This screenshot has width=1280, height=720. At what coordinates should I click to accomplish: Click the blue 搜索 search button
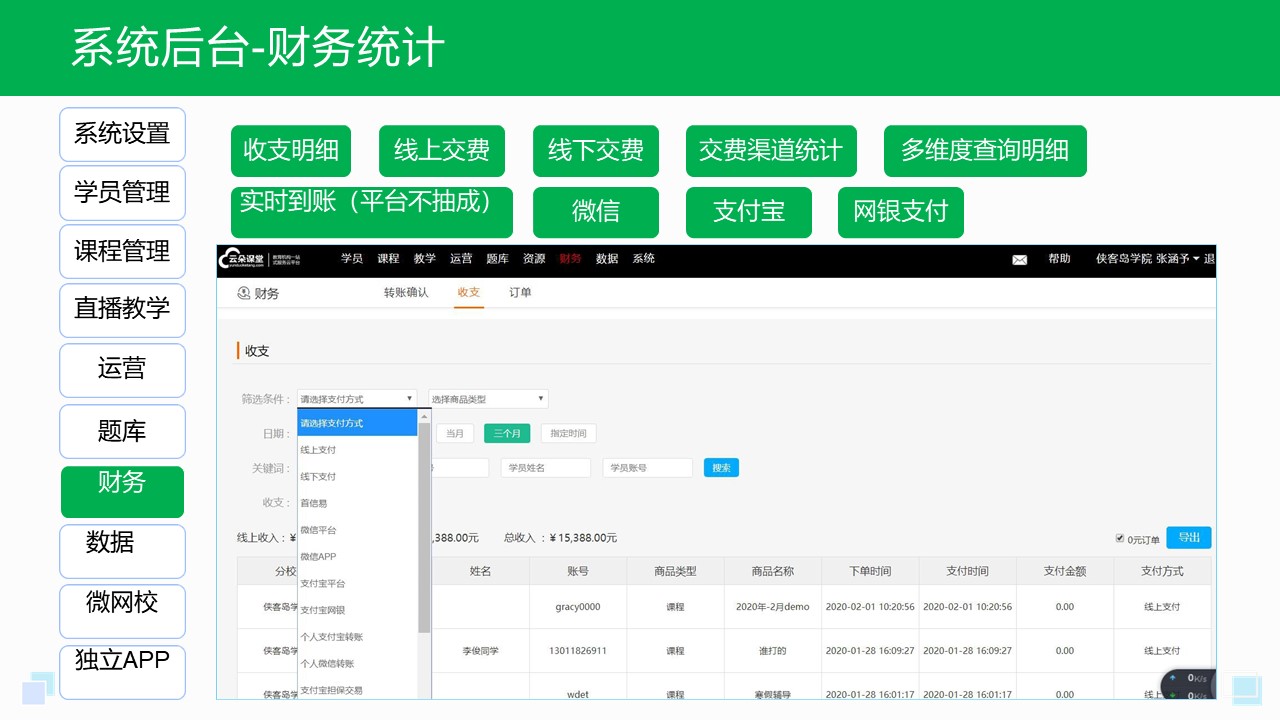coord(721,468)
